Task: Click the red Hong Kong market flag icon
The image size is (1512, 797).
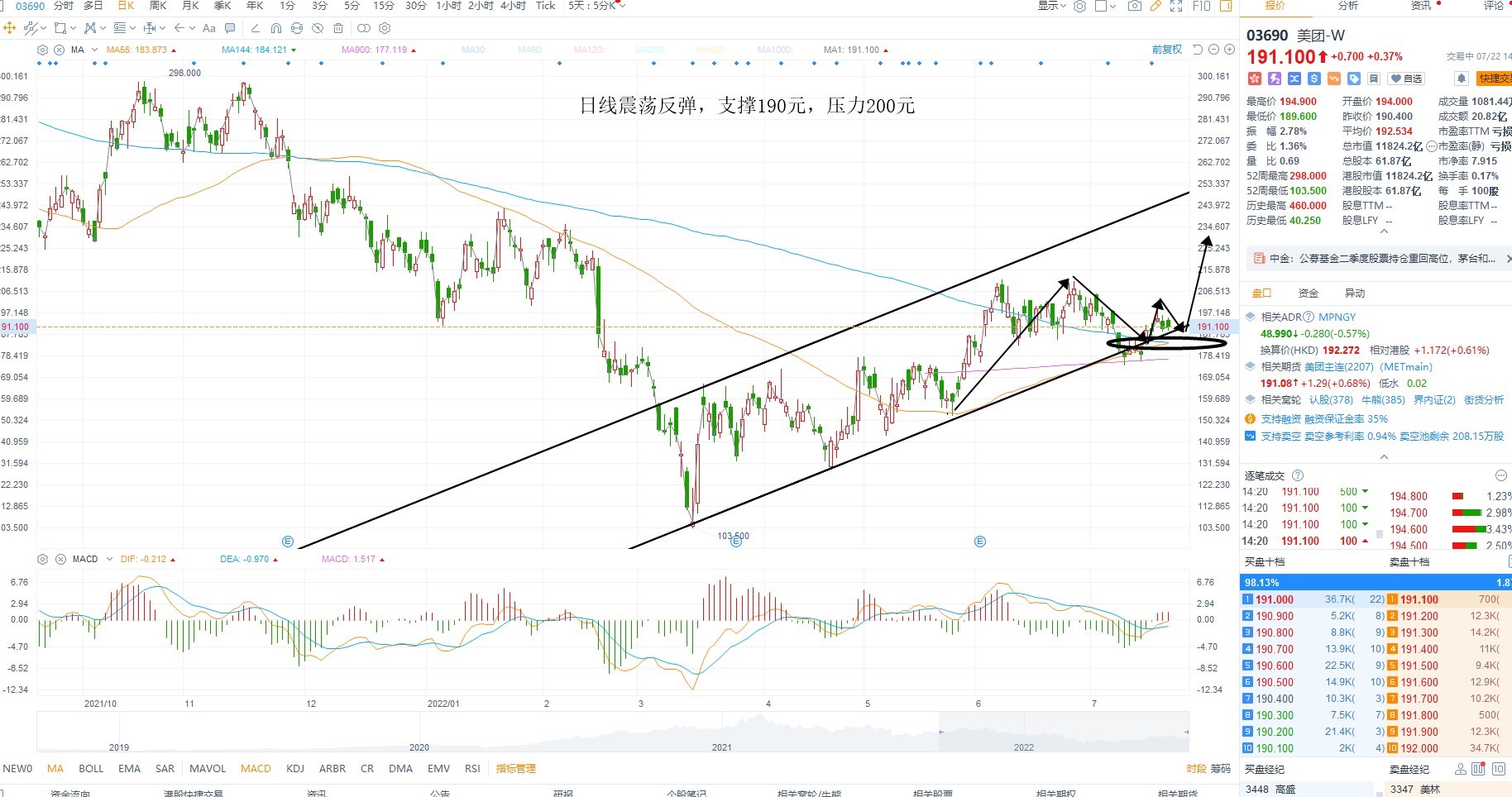Action: tap(1254, 79)
